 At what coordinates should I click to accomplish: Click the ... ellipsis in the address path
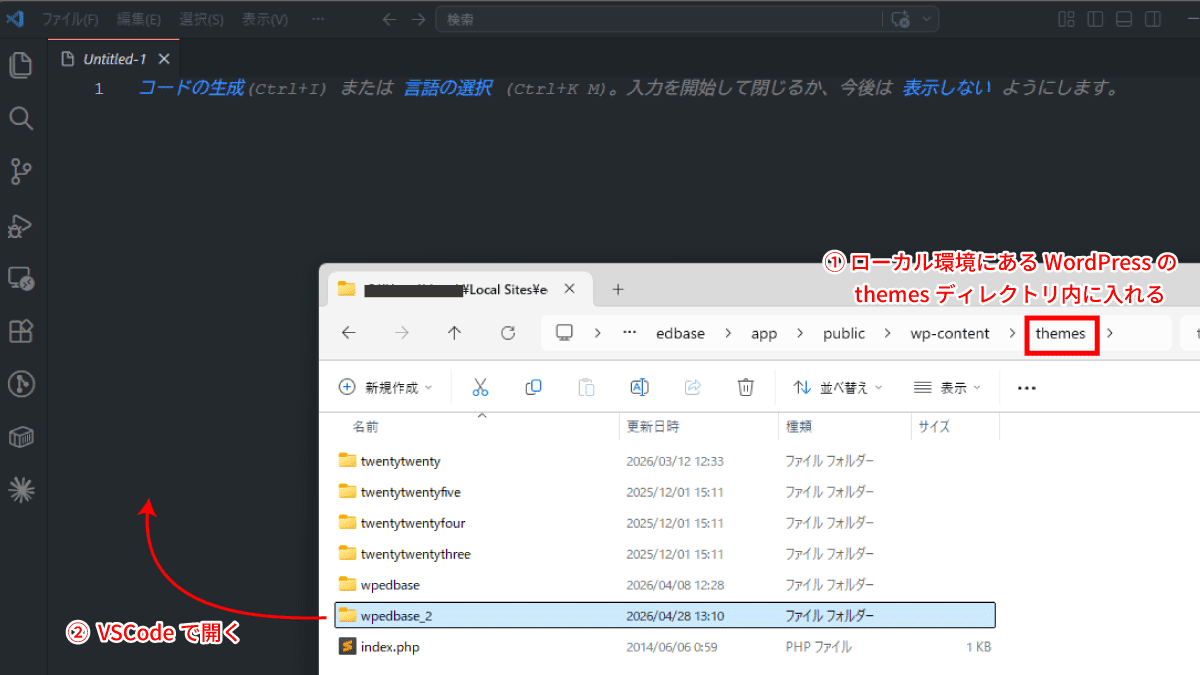[629, 333]
